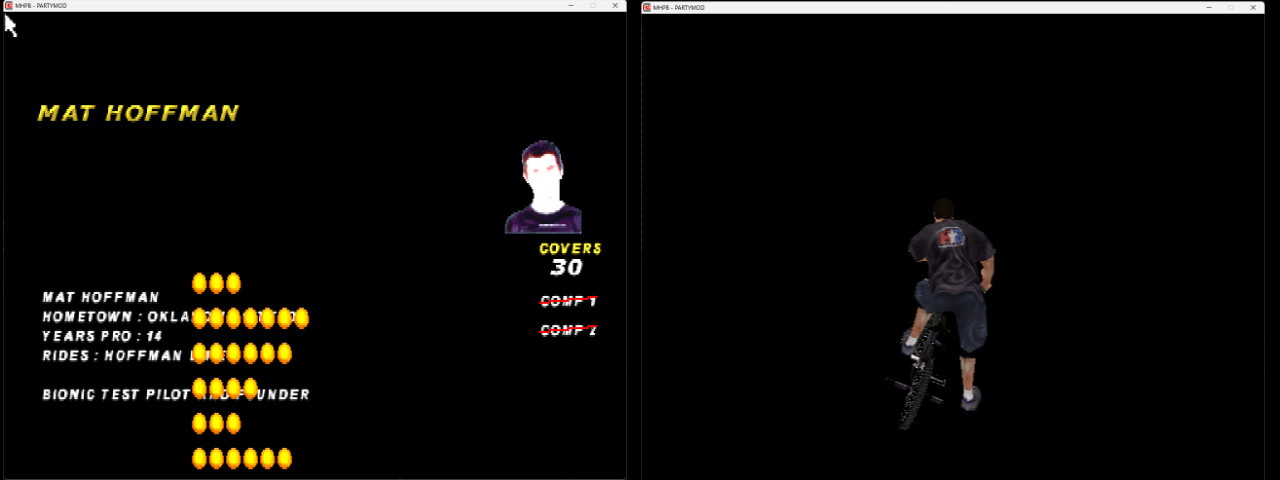Select the crossed-out COMP 1 entry

(x=568, y=301)
